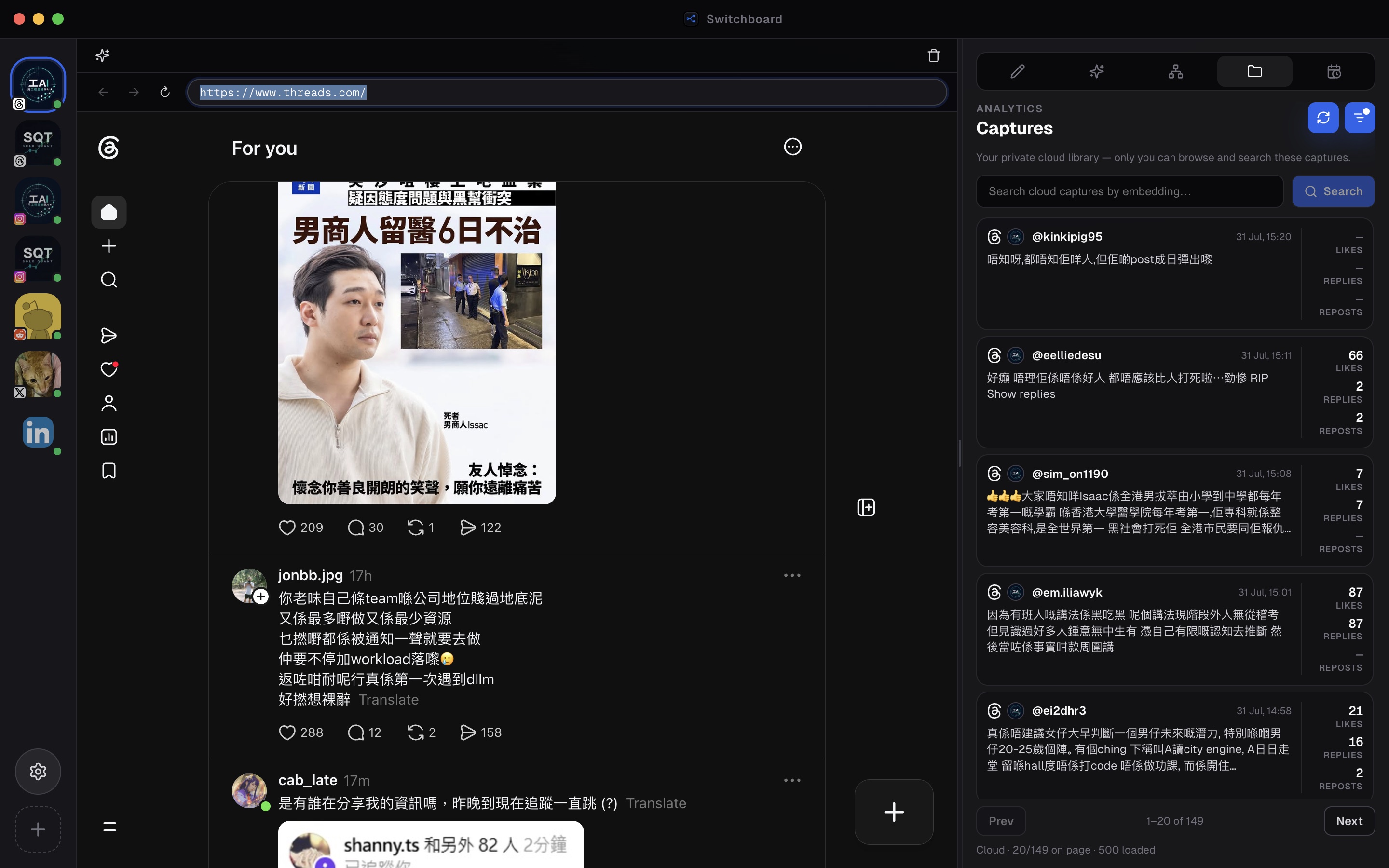The image size is (1389, 868).
Task: Click the panel divider handle
Action: click(x=960, y=453)
